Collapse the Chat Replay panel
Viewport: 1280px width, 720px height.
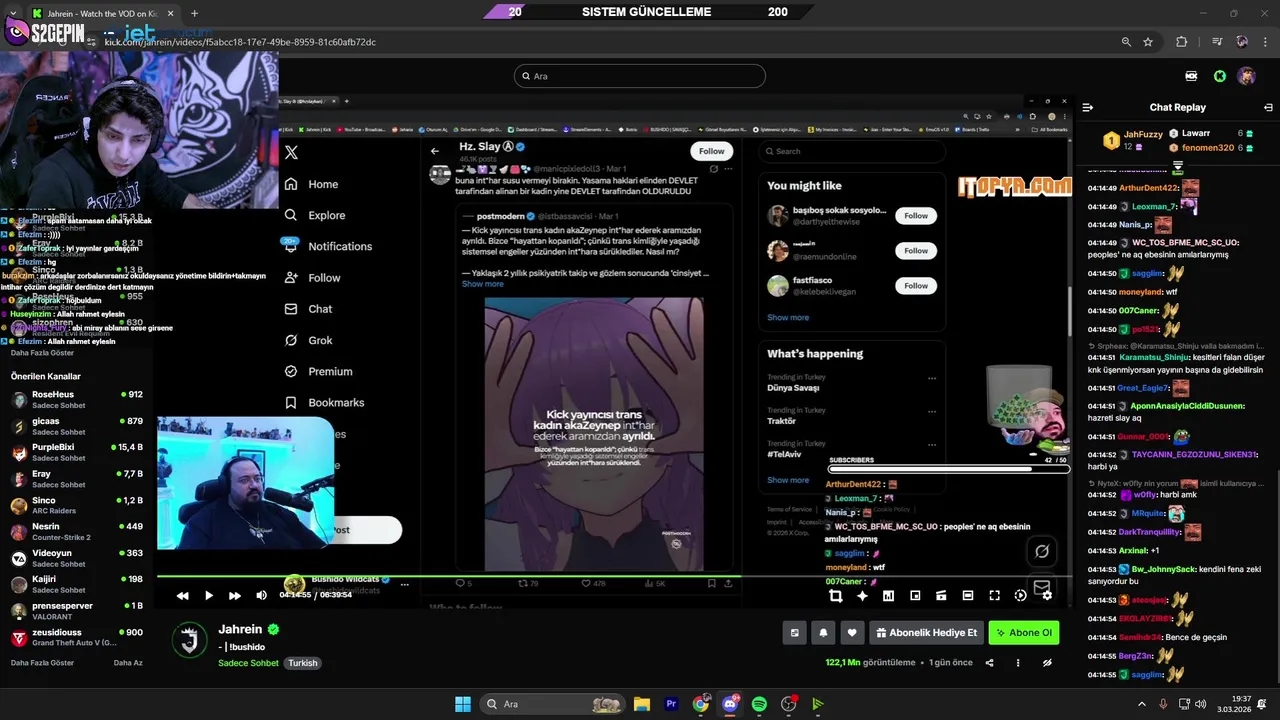(x=1088, y=107)
